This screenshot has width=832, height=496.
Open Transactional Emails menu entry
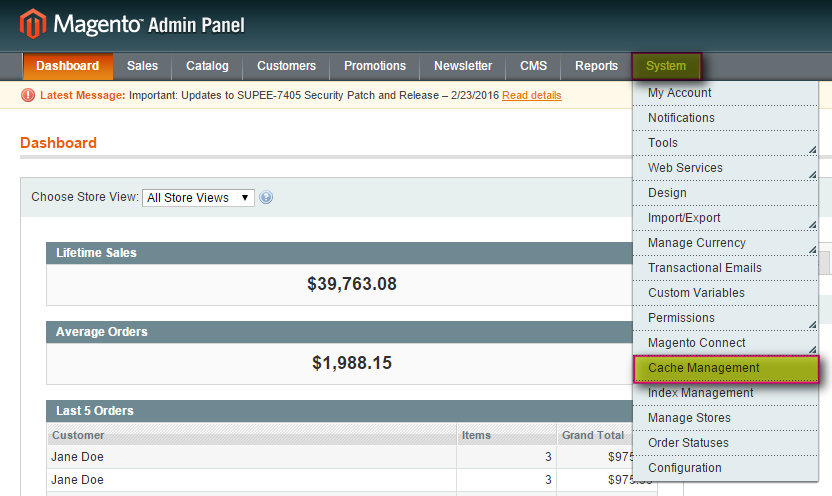click(725, 268)
